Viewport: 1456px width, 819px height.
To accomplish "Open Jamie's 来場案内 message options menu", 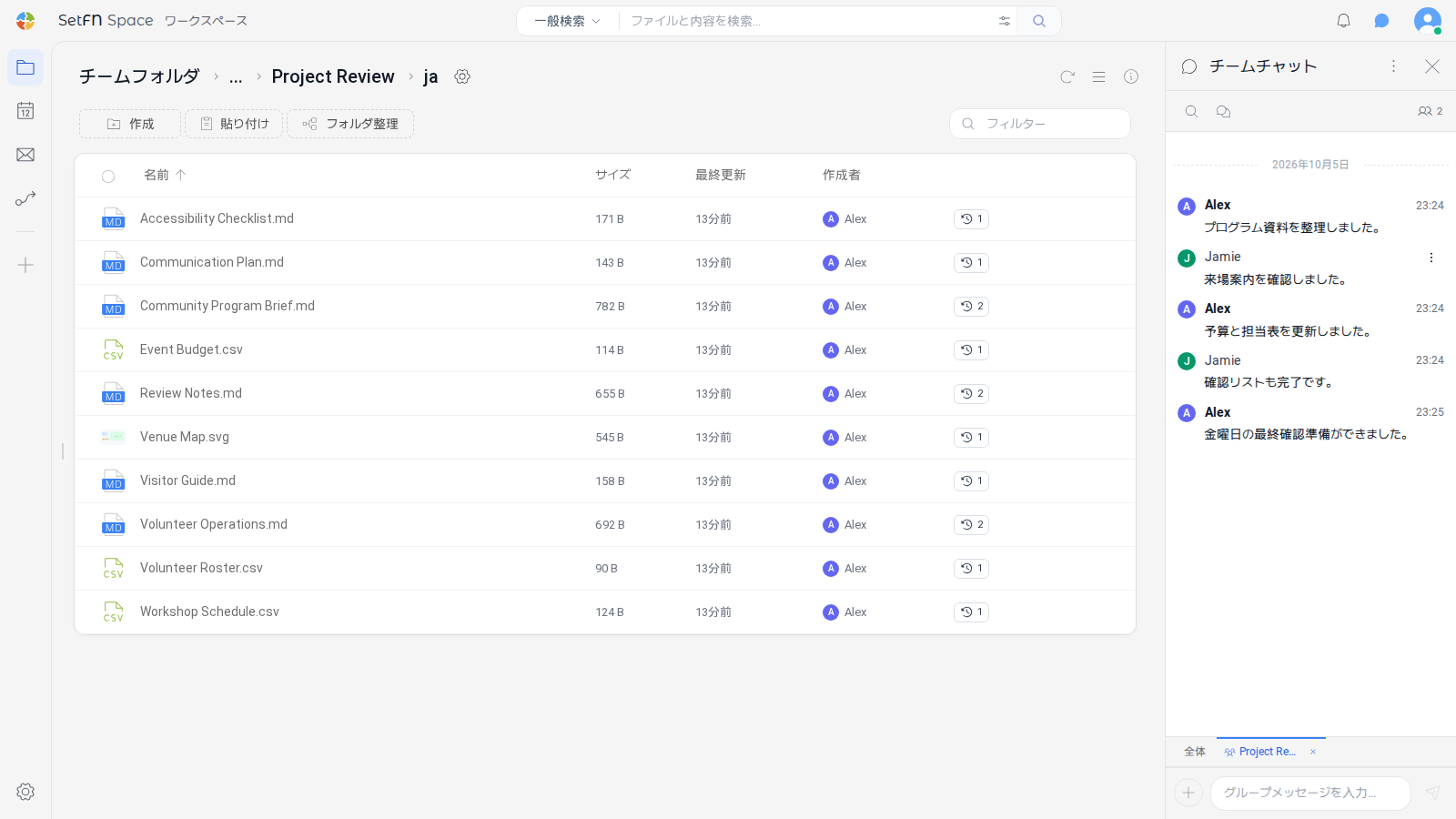I will click(1431, 258).
